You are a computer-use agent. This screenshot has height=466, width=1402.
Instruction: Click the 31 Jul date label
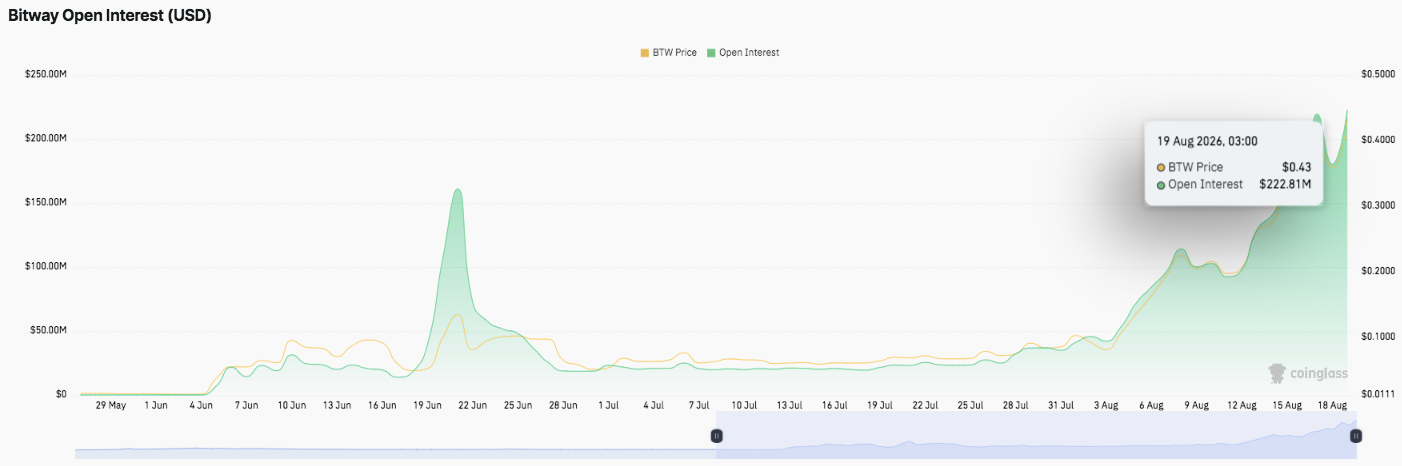1061,406
